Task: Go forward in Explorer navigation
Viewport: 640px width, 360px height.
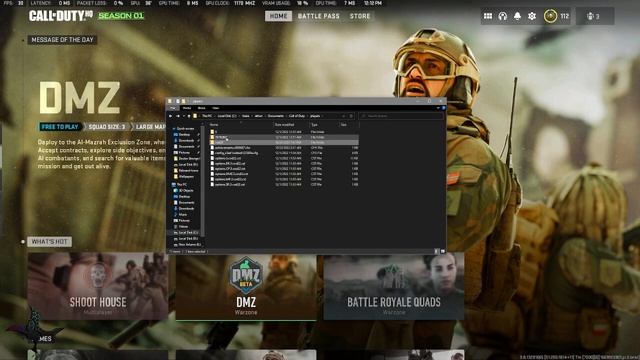Action: [x=178, y=116]
